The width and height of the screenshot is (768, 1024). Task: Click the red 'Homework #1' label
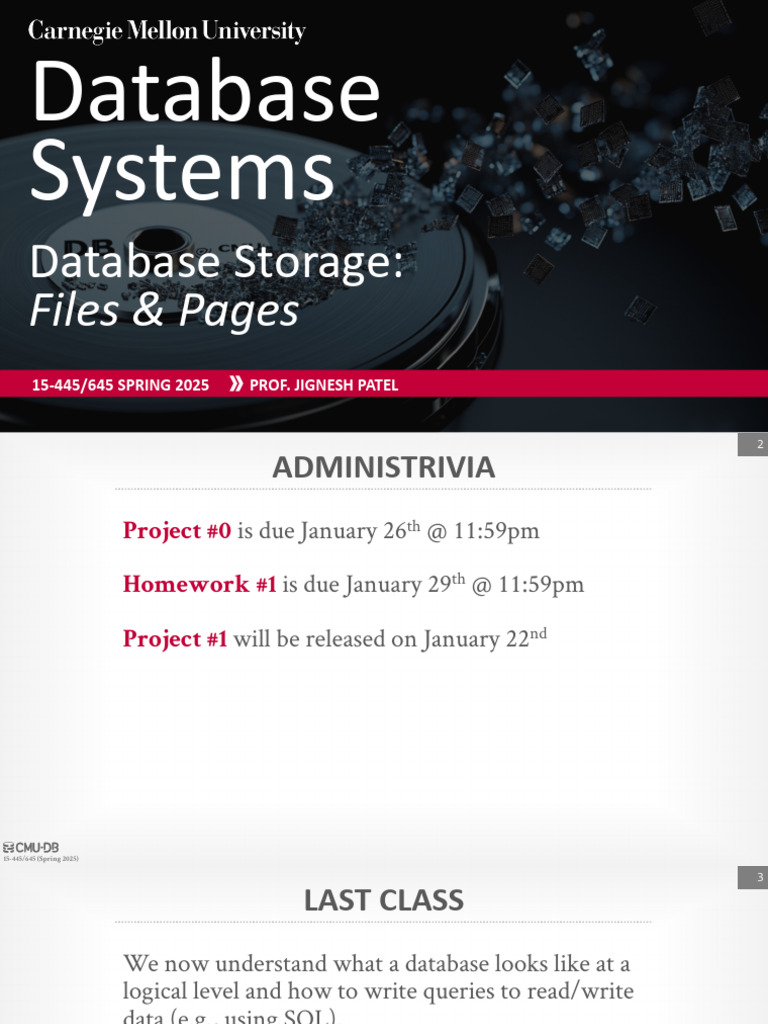[200, 584]
